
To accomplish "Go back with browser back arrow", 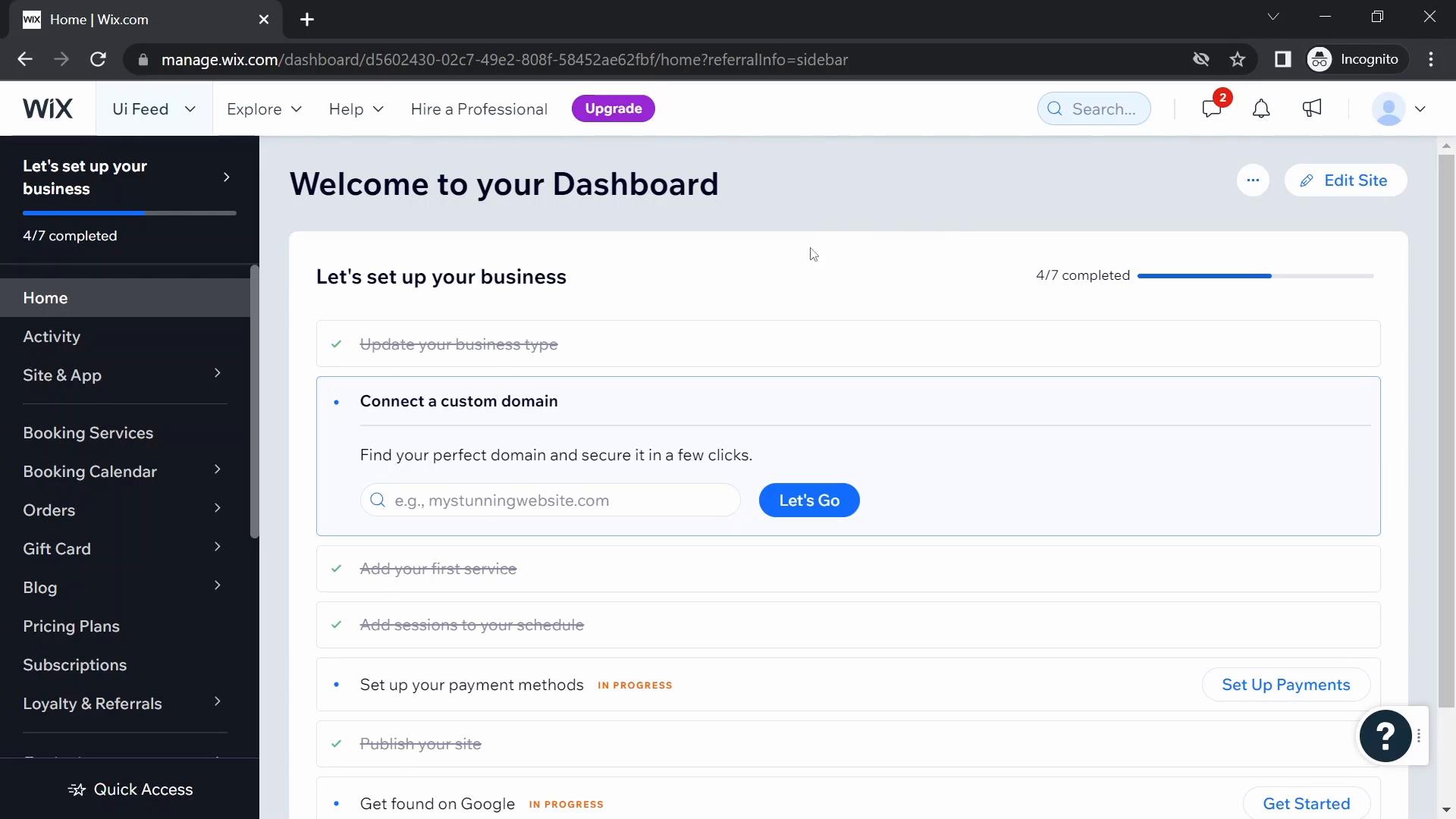I will click(x=25, y=59).
